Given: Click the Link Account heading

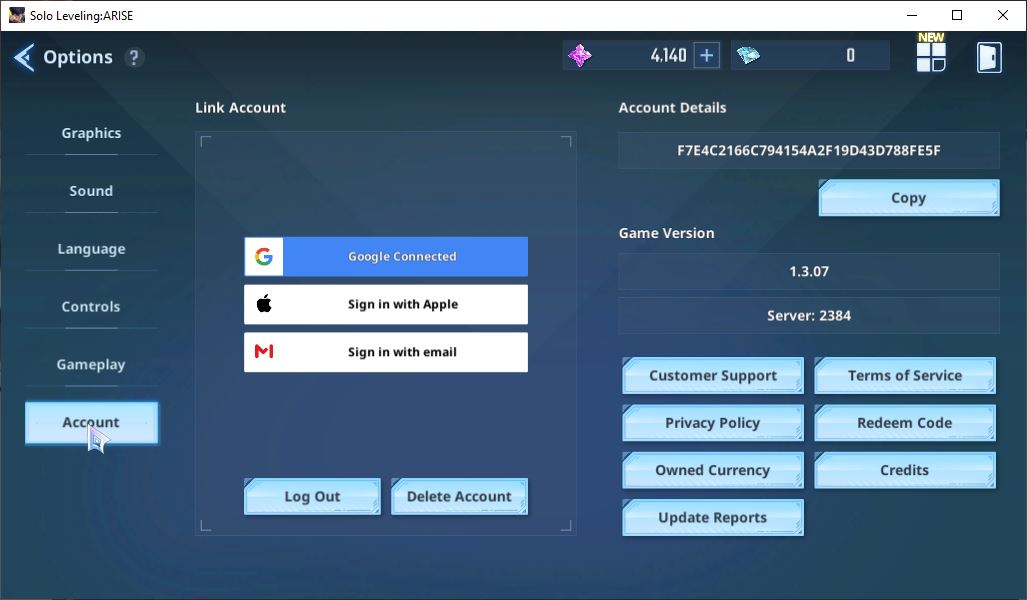Looking at the screenshot, I should (240, 107).
